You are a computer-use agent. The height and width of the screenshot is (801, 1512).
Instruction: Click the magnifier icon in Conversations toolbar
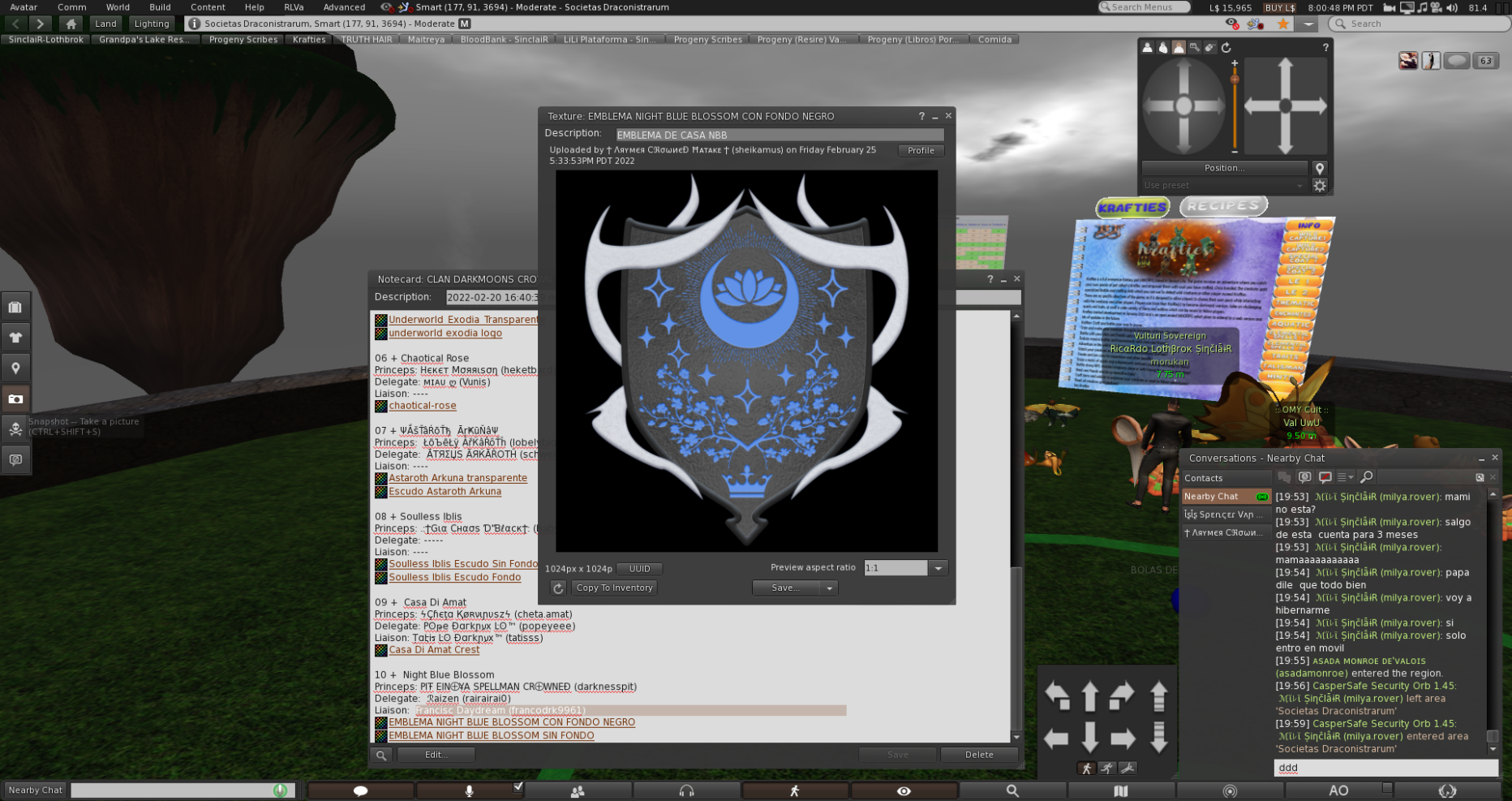click(1367, 477)
